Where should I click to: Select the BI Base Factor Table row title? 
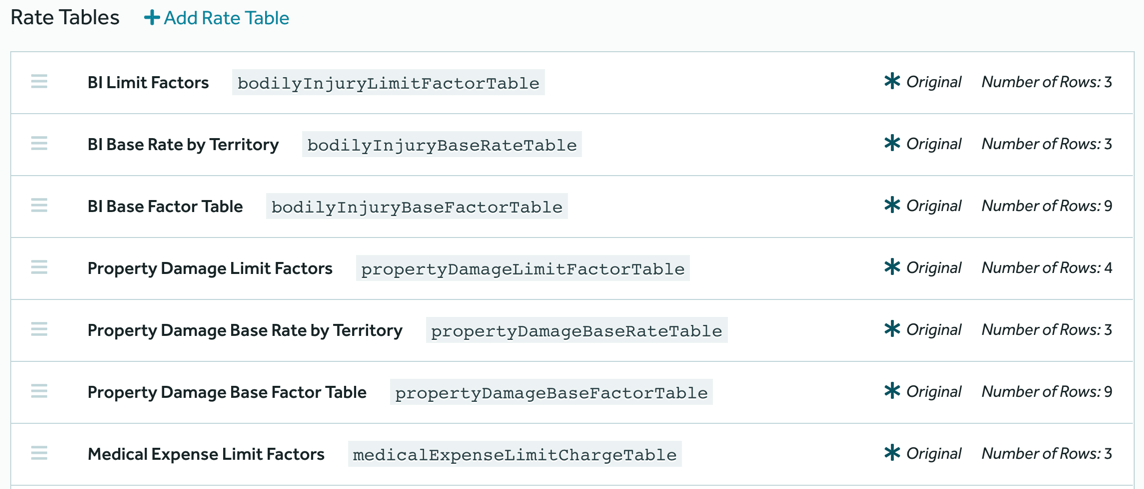[x=165, y=206]
